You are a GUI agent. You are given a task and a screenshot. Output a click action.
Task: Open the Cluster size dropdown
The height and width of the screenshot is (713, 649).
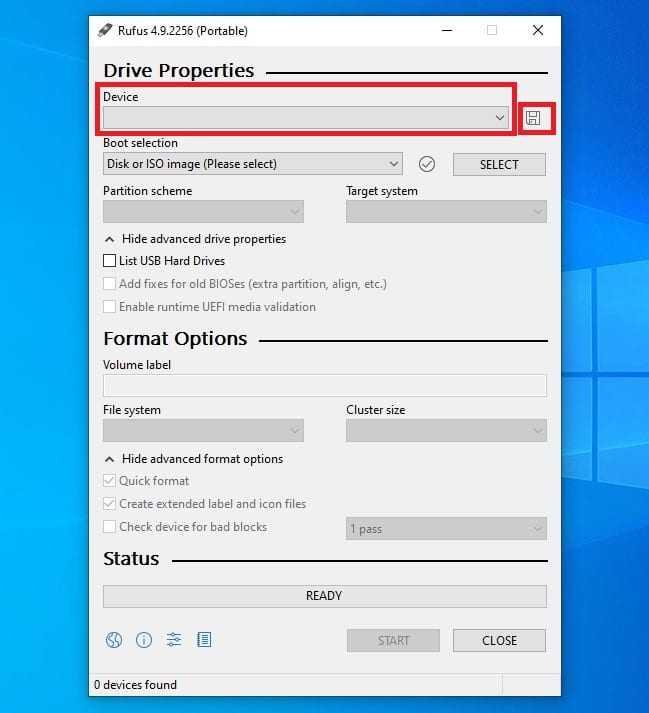coord(446,431)
